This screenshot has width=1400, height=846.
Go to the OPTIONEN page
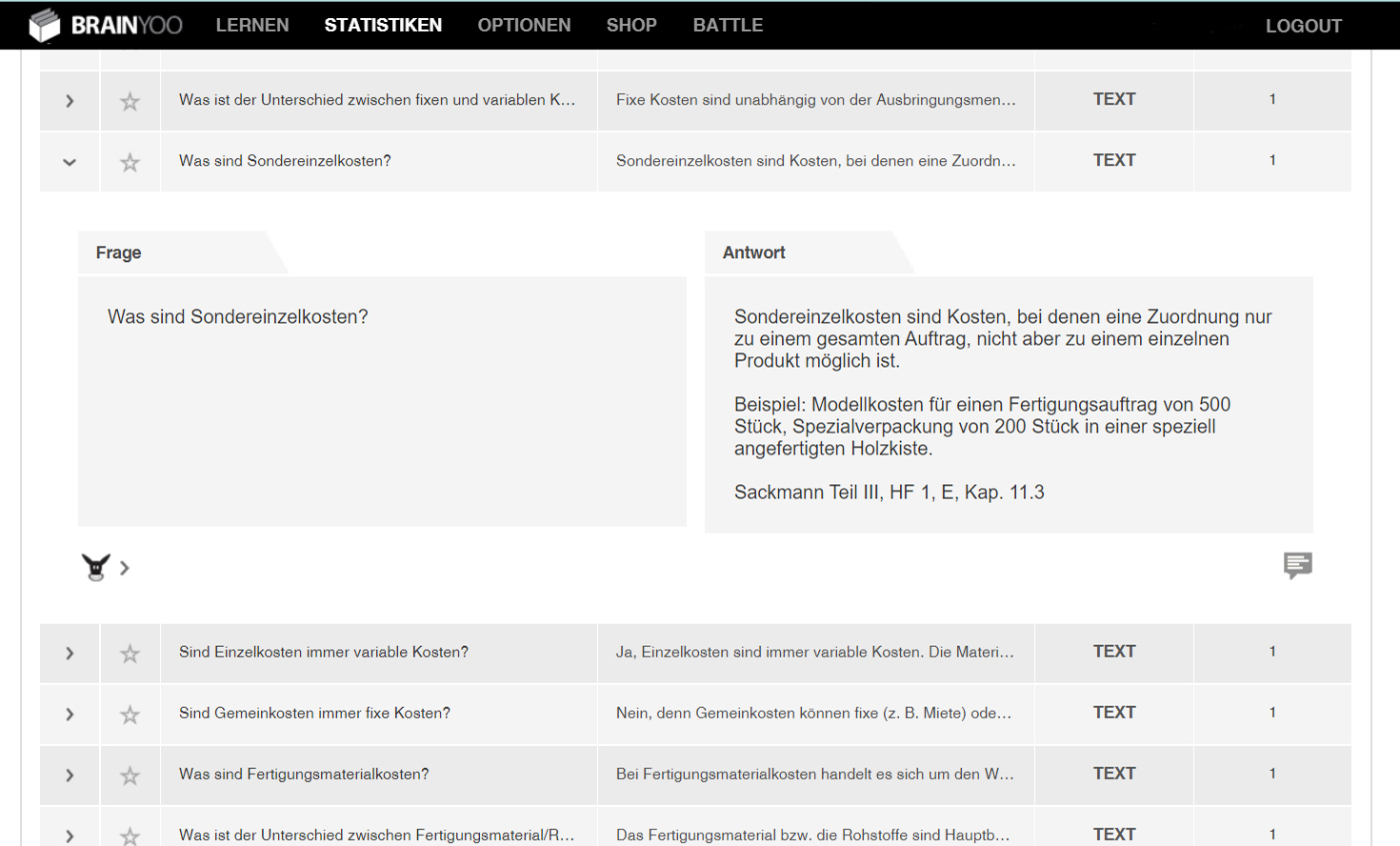pyautogui.click(x=524, y=26)
